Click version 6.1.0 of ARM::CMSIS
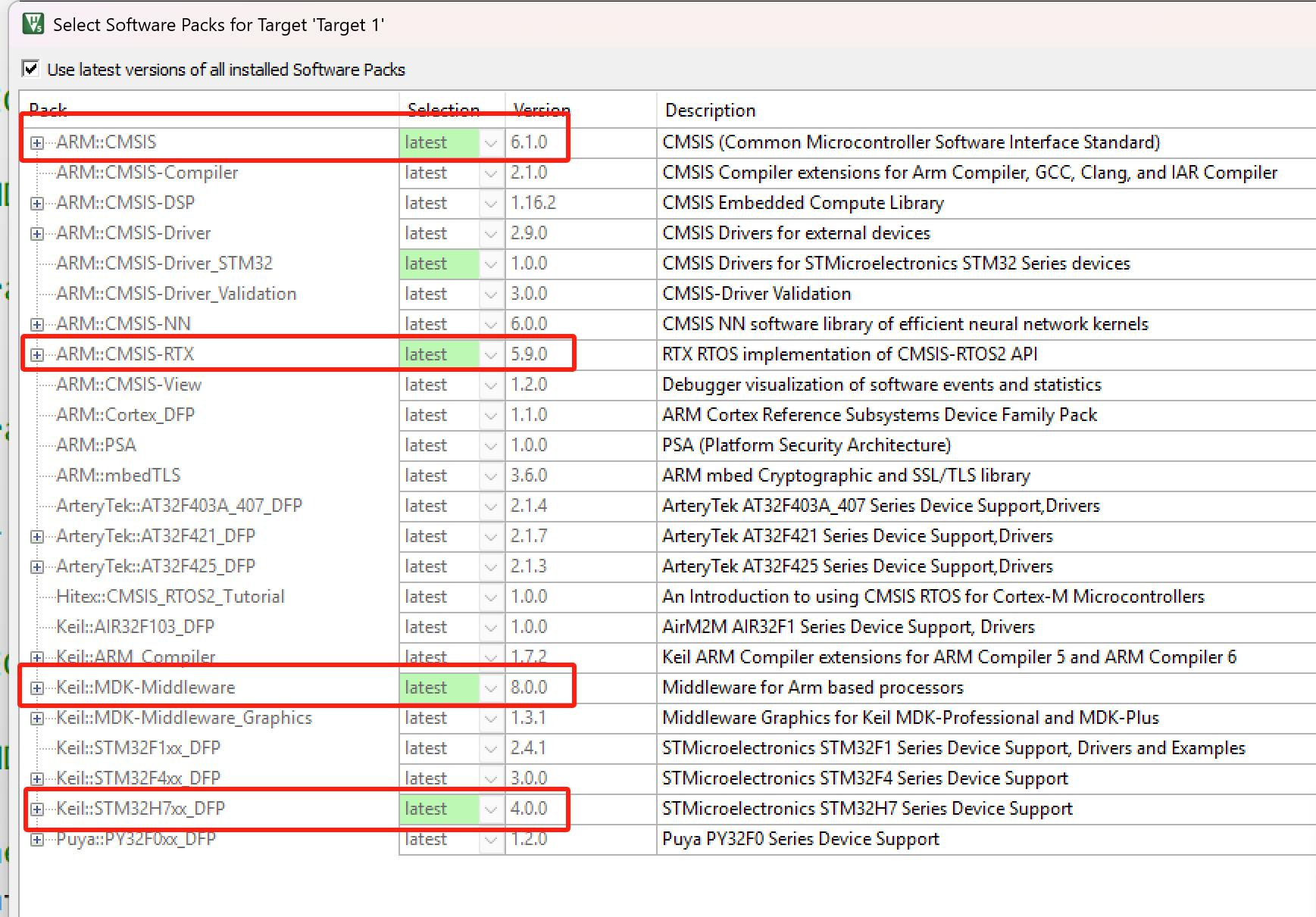Image resolution: width=1316 pixels, height=917 pixels. point(529,142)
